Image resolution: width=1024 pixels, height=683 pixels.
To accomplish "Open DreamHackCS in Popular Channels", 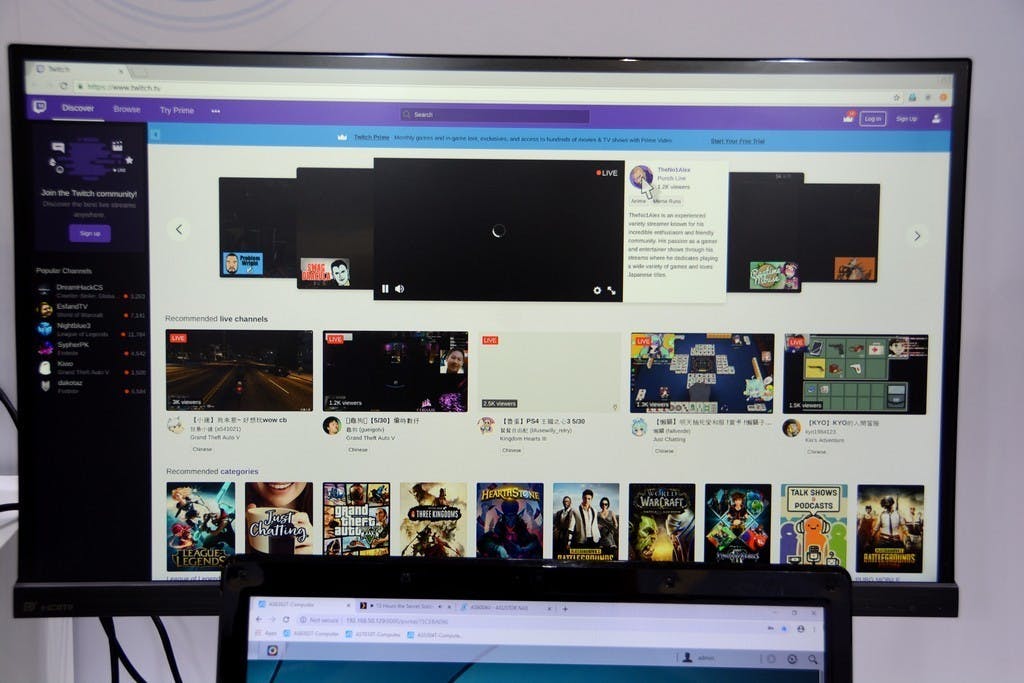I will (x=90, y=291).
